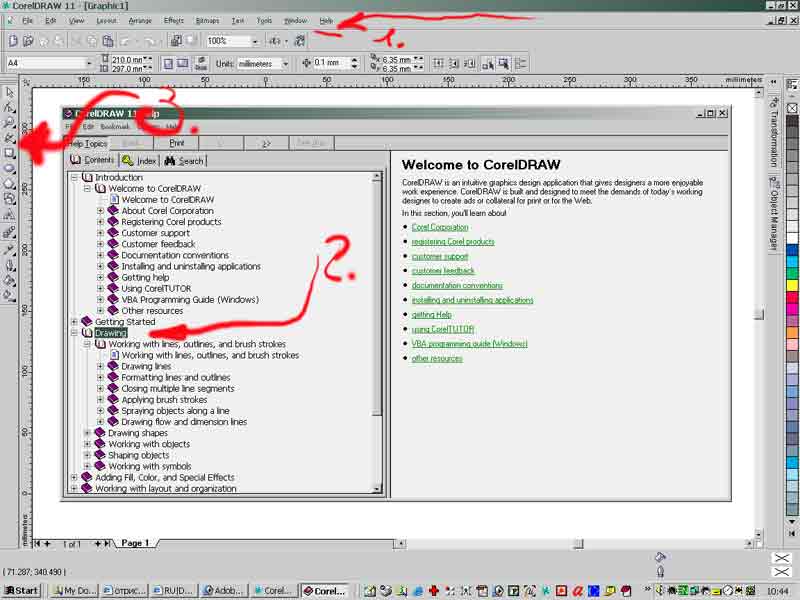Screen dimensions: 800x600
Task: Click the nudge offset 0.1 mm field
Action: (x=330, y=63)
